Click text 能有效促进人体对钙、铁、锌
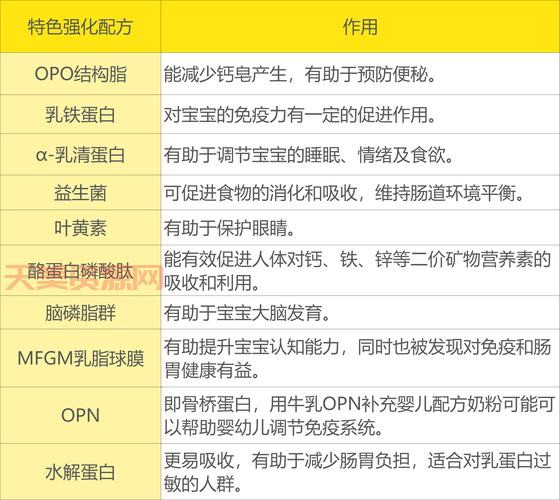560x500 pixels. click(x=278, y=259)
